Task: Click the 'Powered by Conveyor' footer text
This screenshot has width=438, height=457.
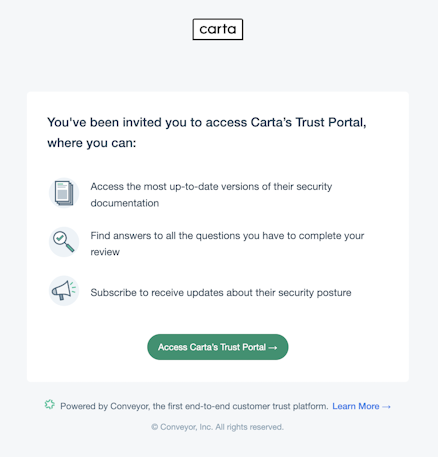Action: (194, 406)
